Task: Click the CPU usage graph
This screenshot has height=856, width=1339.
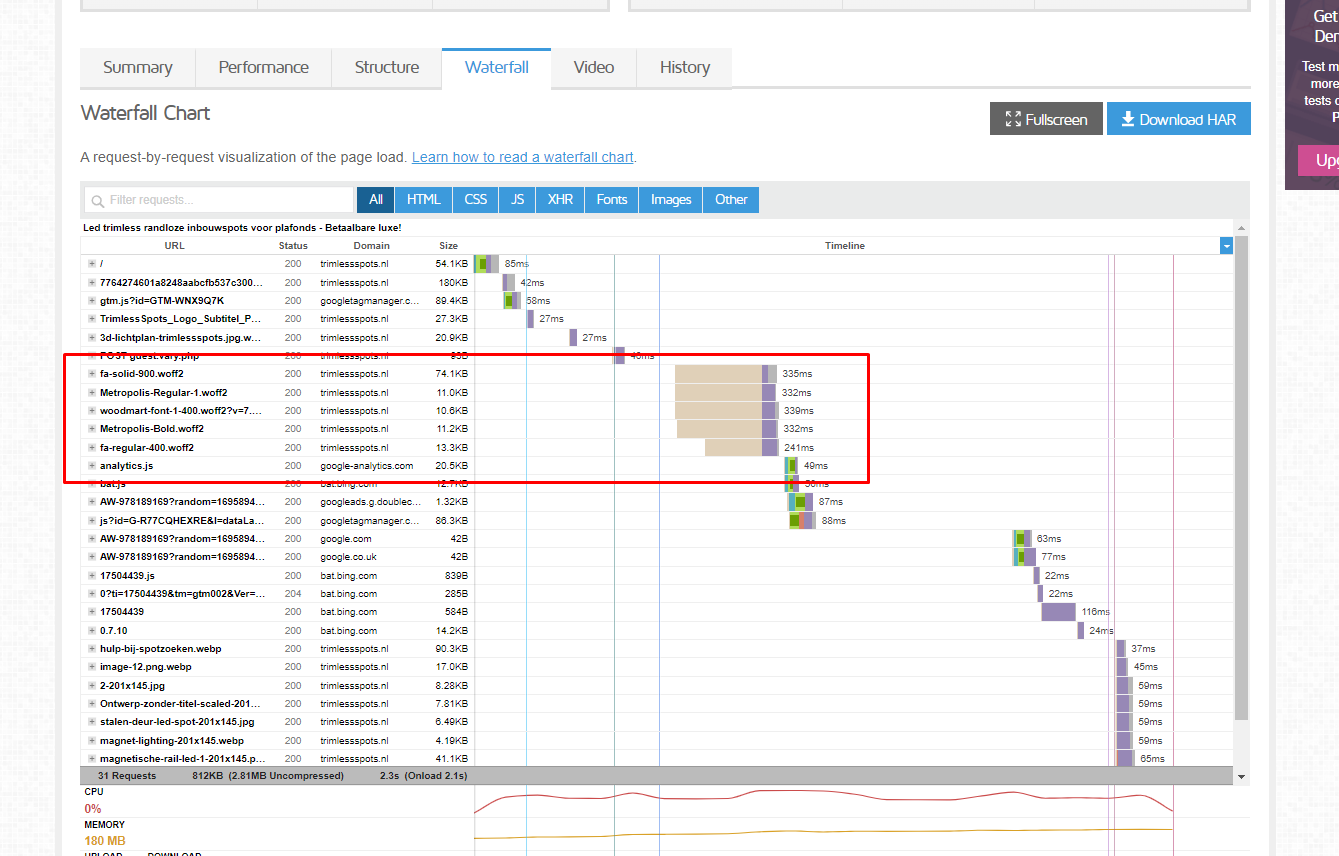Action: tap(823, 803)
